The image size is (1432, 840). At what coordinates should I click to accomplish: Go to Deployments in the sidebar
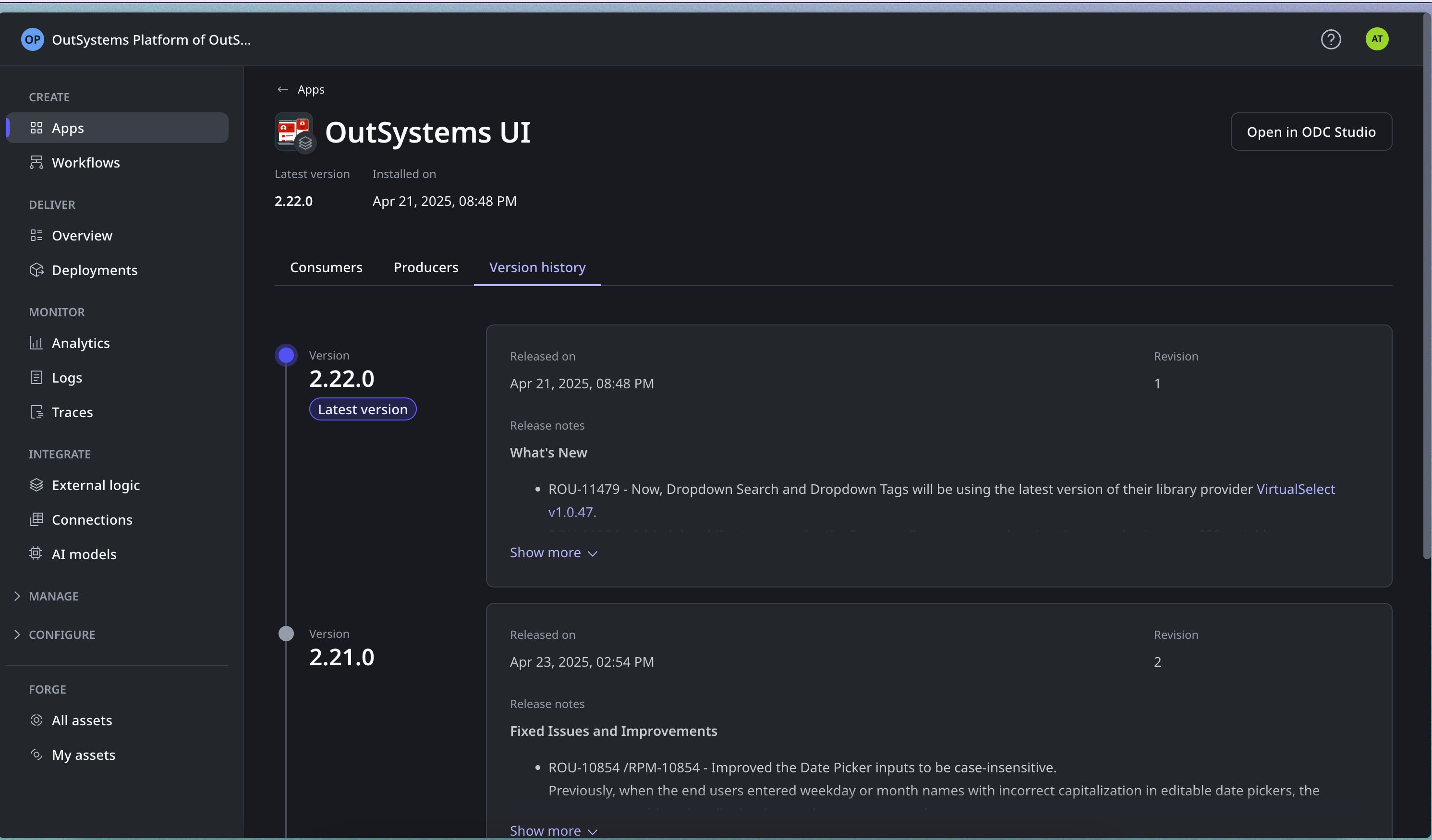[117, 270]
